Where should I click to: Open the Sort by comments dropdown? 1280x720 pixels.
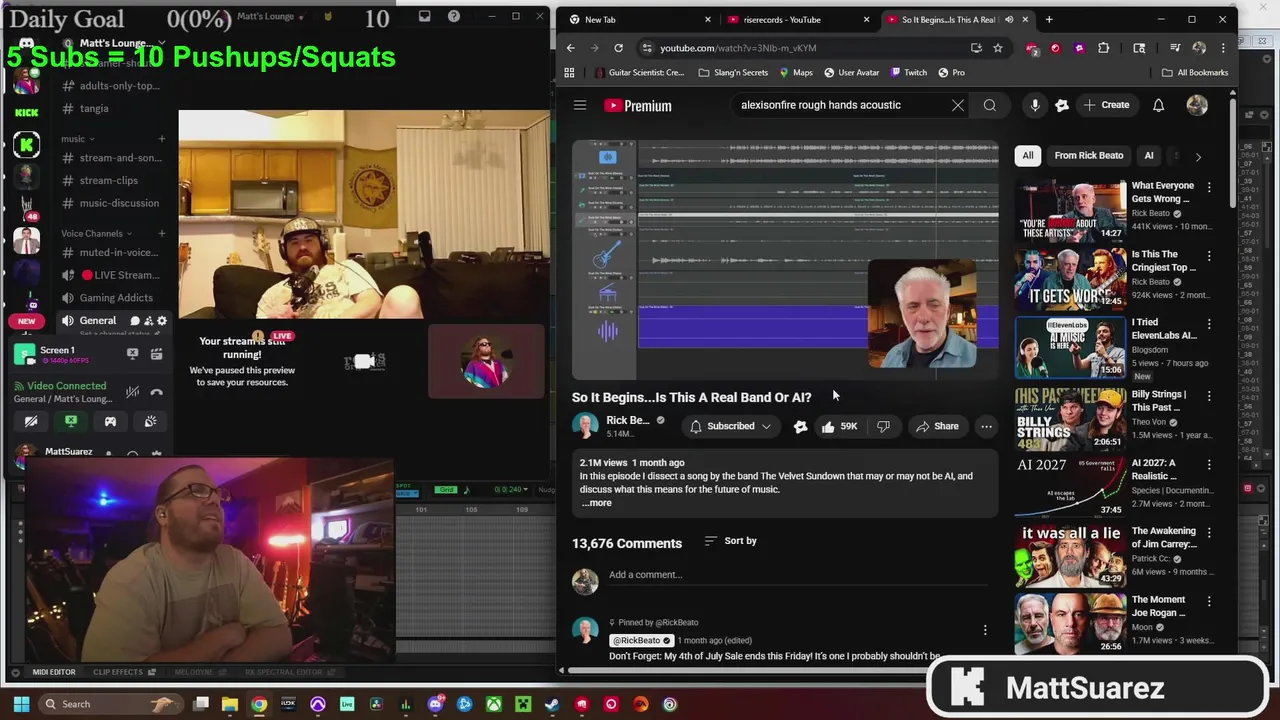point(731,541)
